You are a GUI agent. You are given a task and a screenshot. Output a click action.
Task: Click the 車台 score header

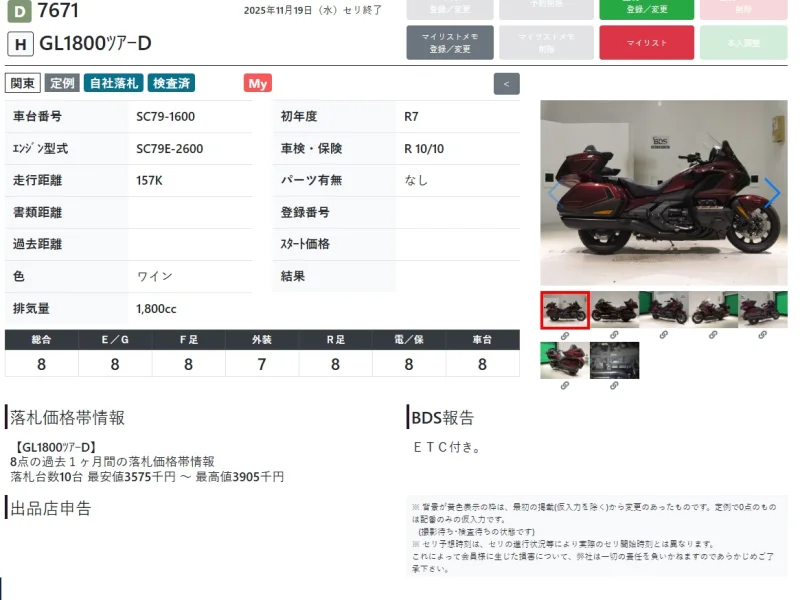(x=482, y=340)
